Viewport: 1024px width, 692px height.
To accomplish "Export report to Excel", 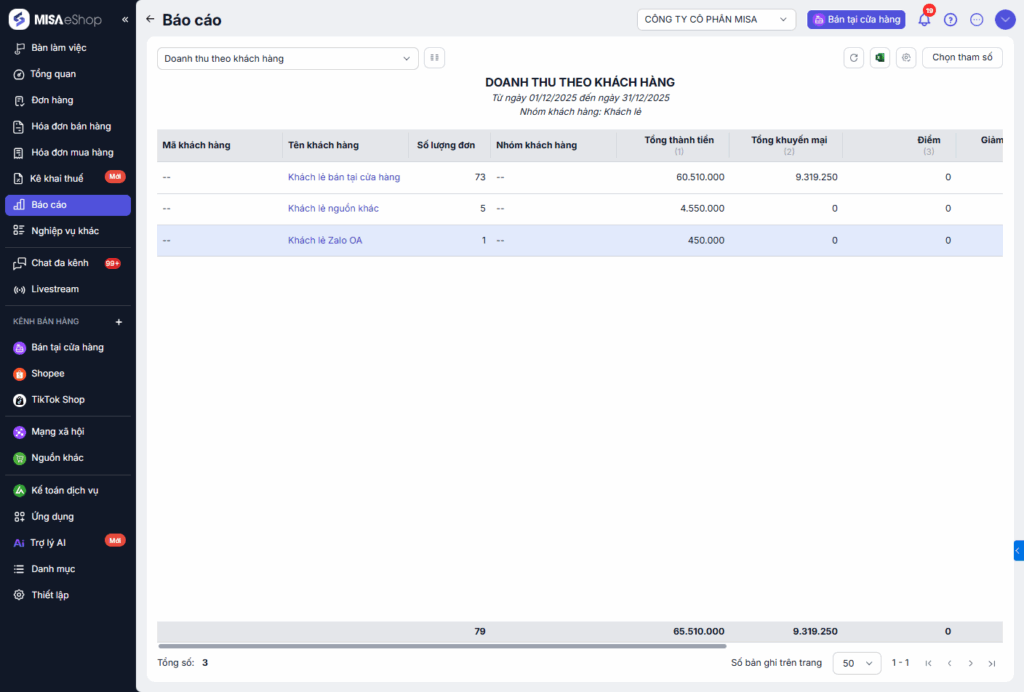I will click(x=879, y=58).
